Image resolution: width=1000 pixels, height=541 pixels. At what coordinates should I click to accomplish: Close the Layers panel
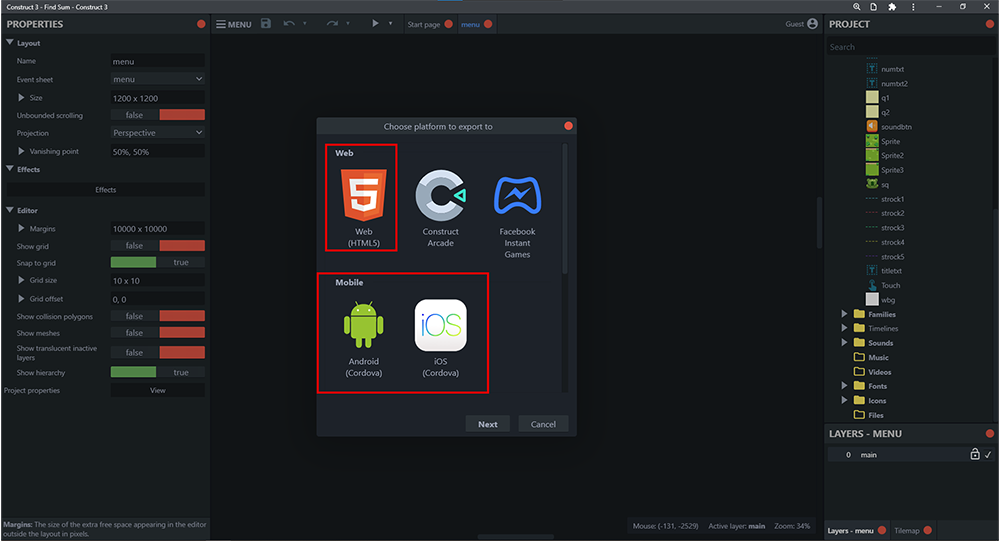990,434
